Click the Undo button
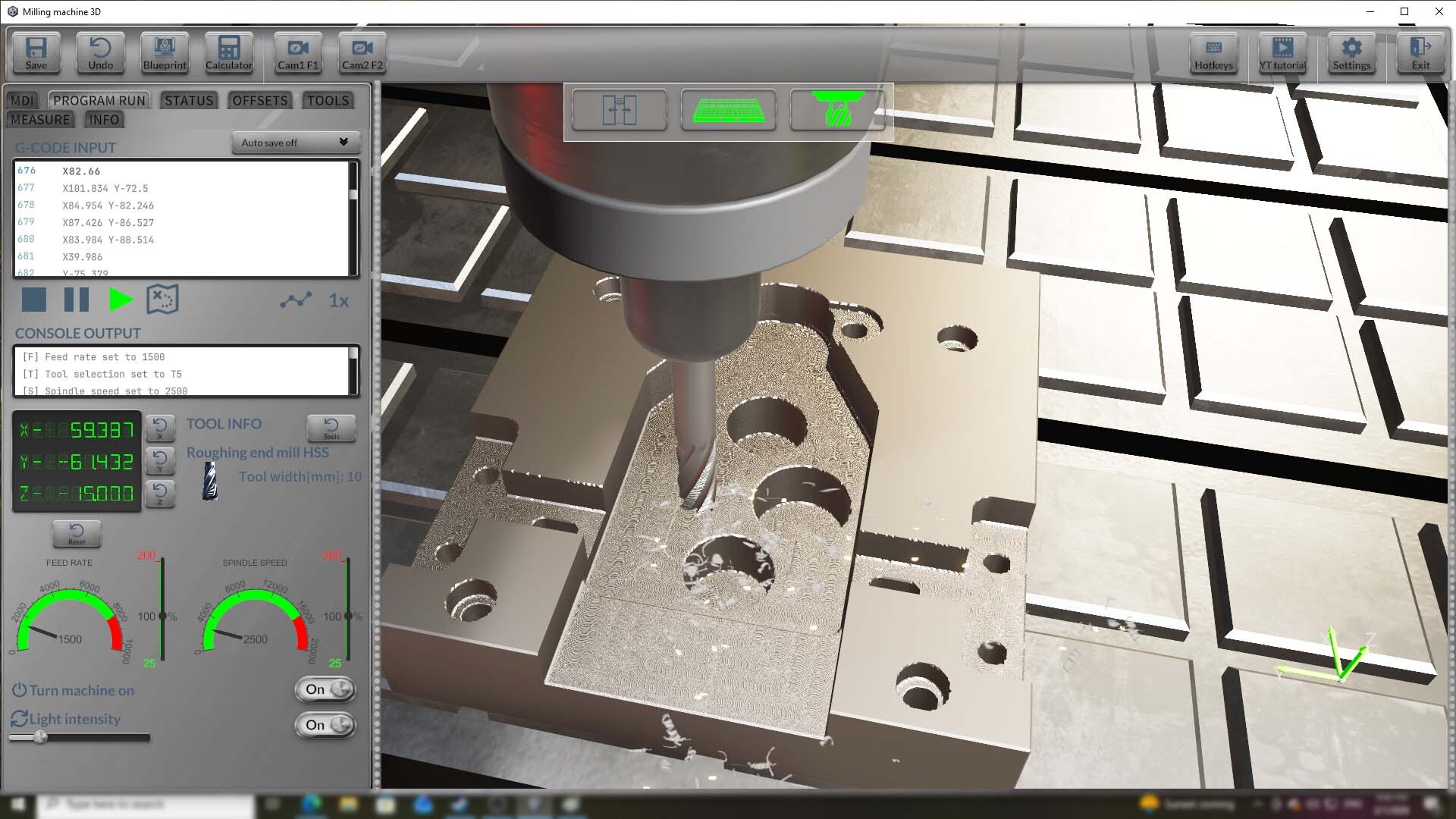The height and width of the screenshot is (819, 1456). (99, 53)
